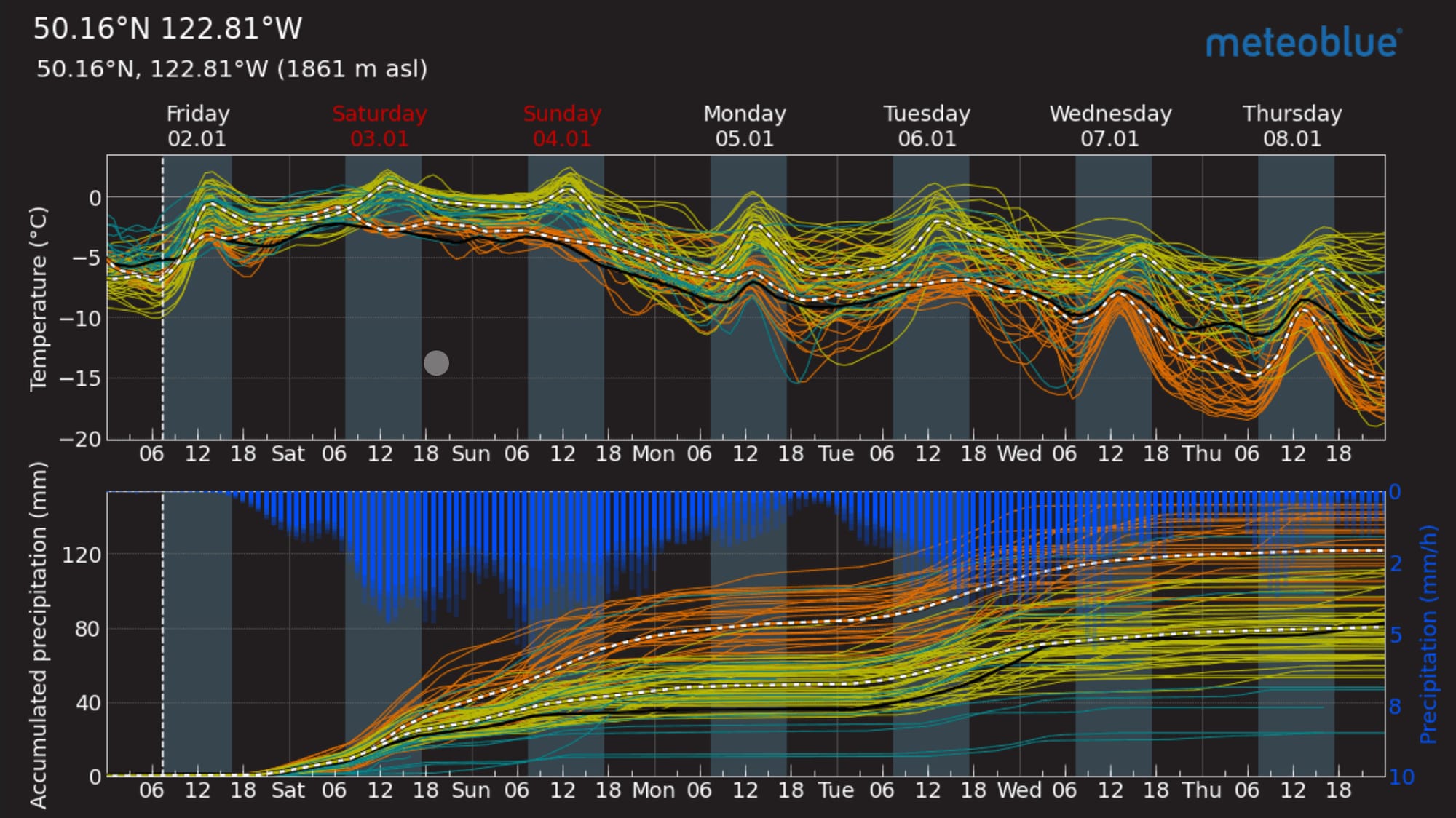Click the Sunday 04.01 day label

[562, 126]
